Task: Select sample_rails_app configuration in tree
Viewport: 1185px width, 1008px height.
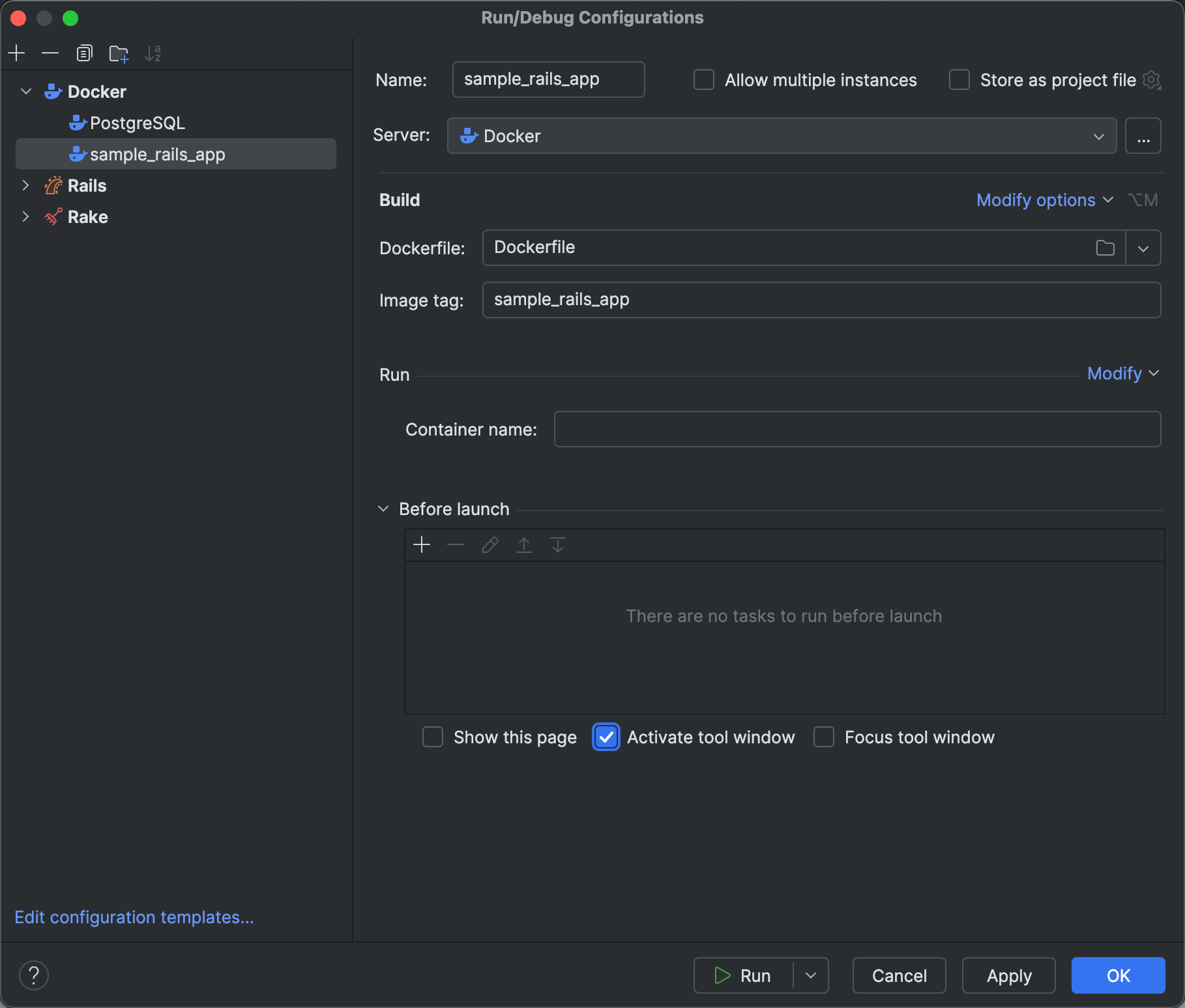Action: 176,155
